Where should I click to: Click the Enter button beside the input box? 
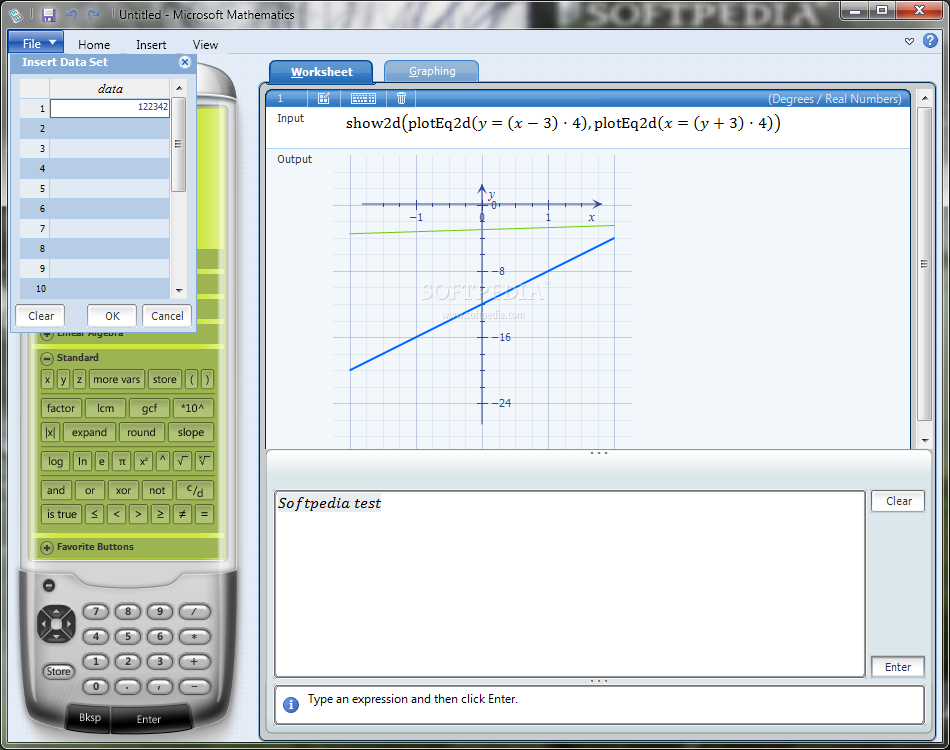[897, 667]
